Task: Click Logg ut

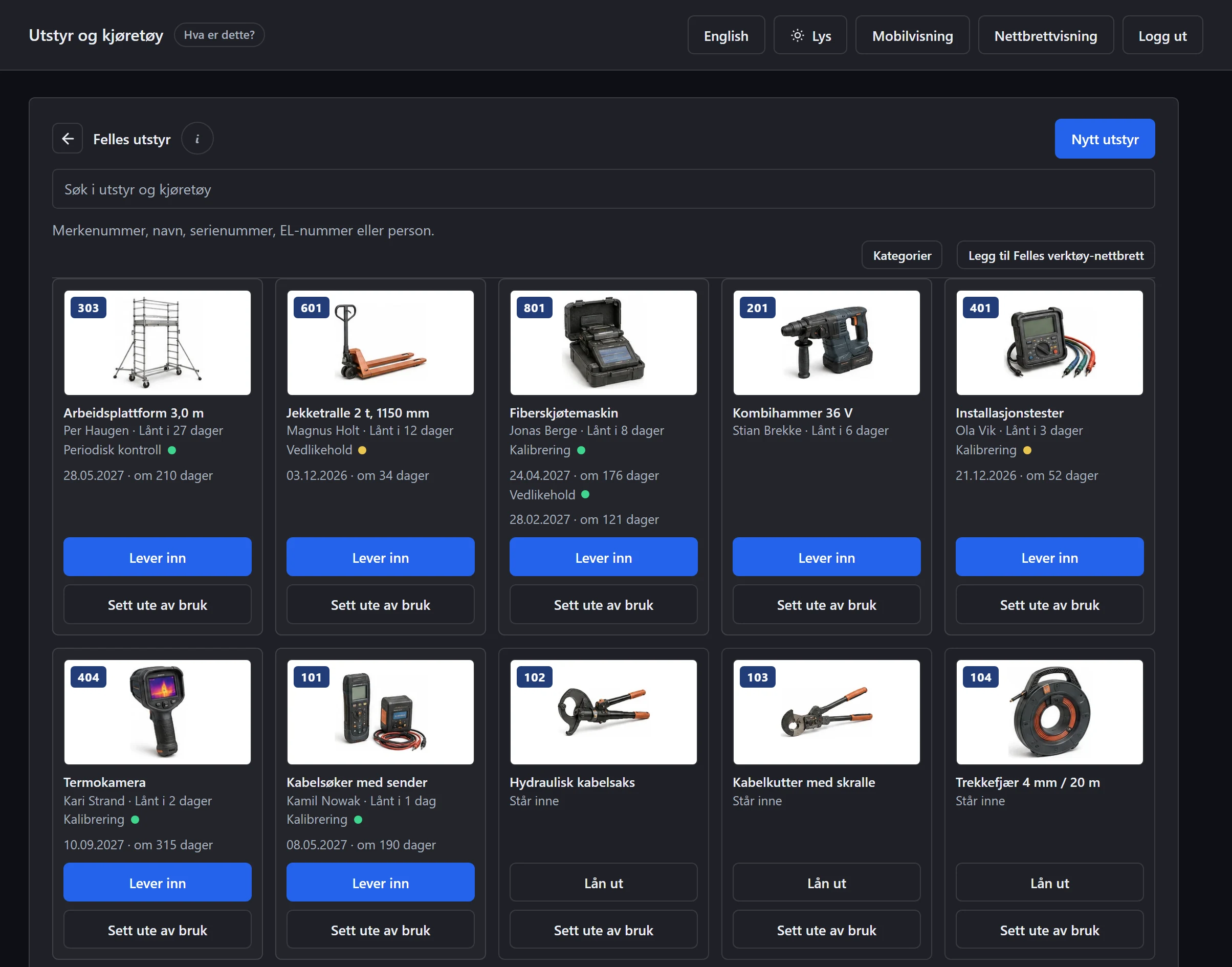Action: [1162, 35]
